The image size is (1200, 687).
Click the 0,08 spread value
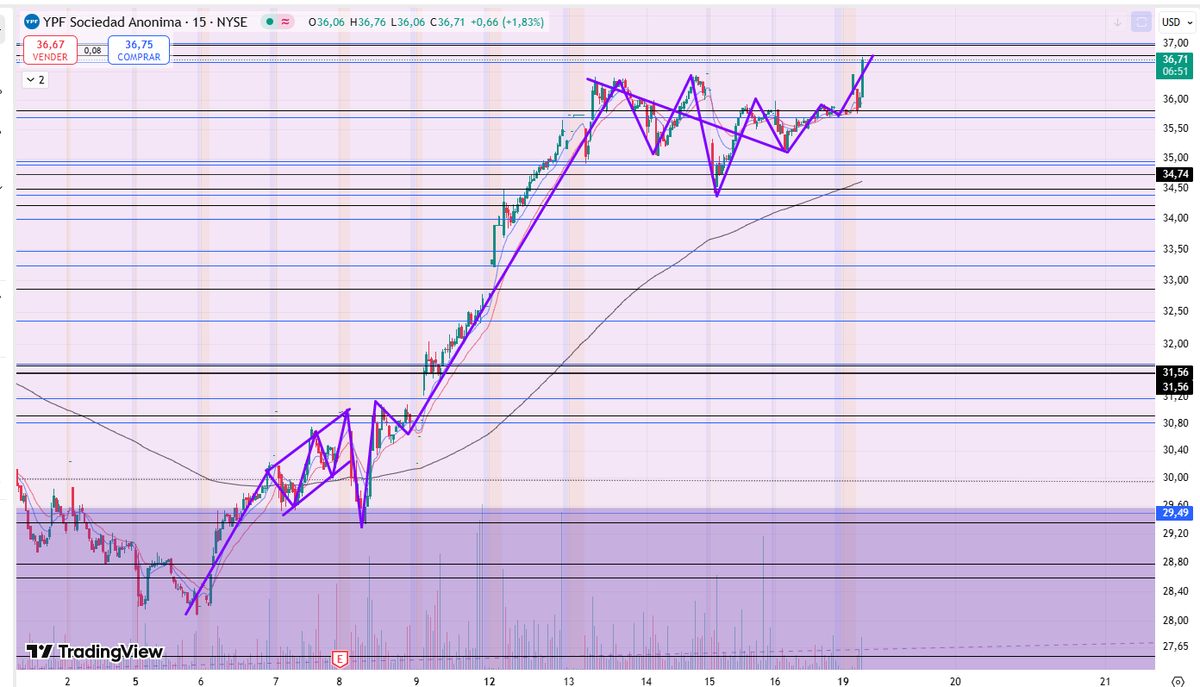93,50
